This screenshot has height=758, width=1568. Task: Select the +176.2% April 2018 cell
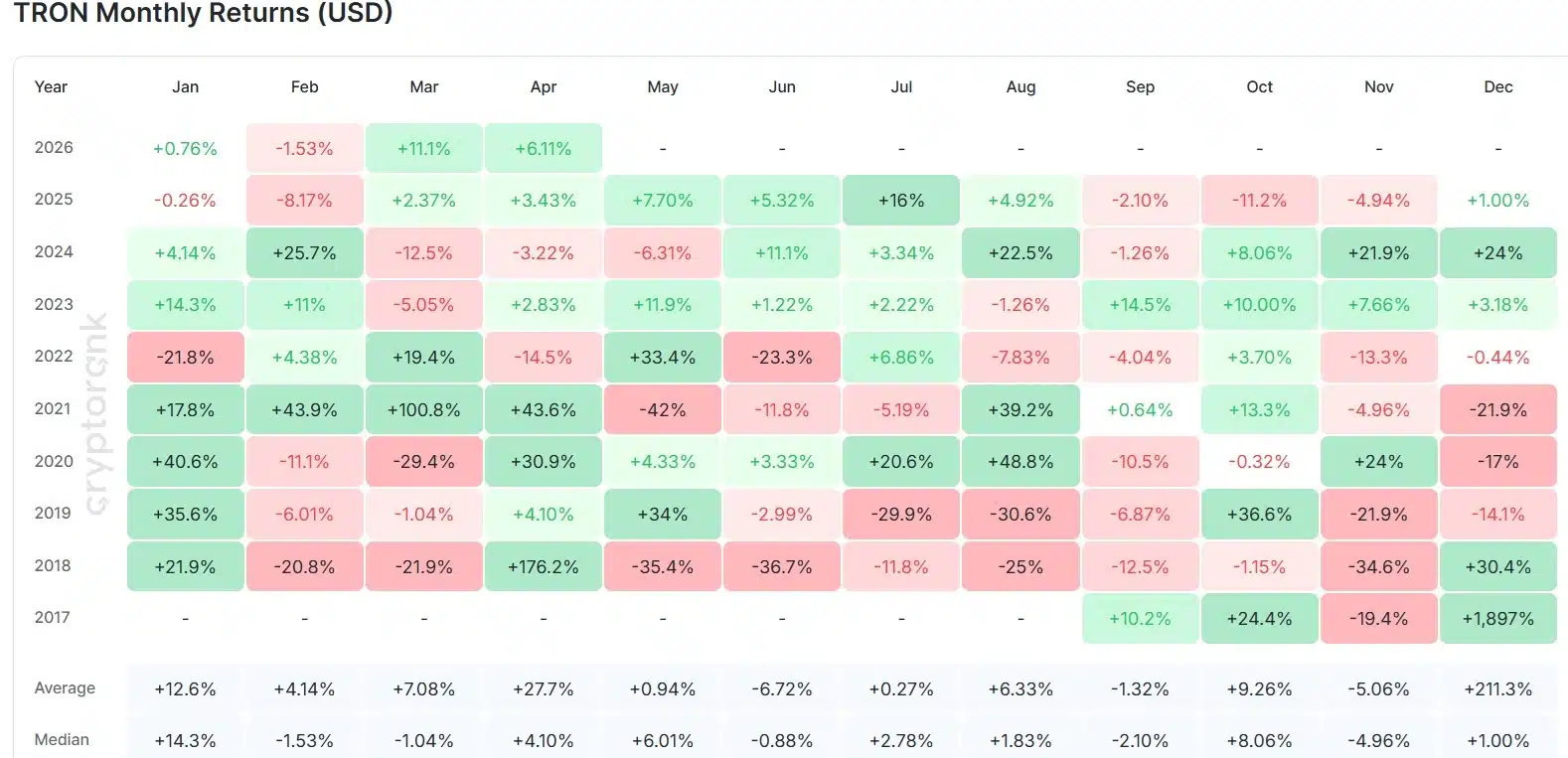[x=543, y=567]
